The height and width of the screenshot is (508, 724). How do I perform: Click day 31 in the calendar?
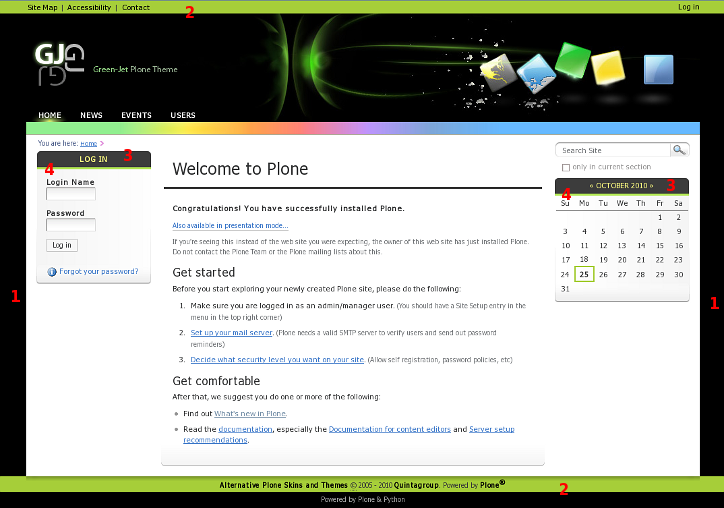[565, 289]
